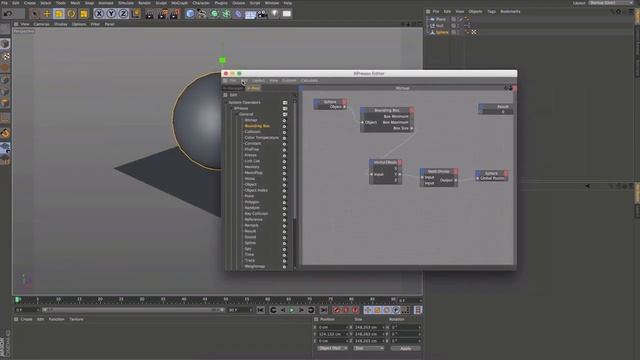Click the Math:Divide node title
The image size is (640, 360).
click(438, 171)
